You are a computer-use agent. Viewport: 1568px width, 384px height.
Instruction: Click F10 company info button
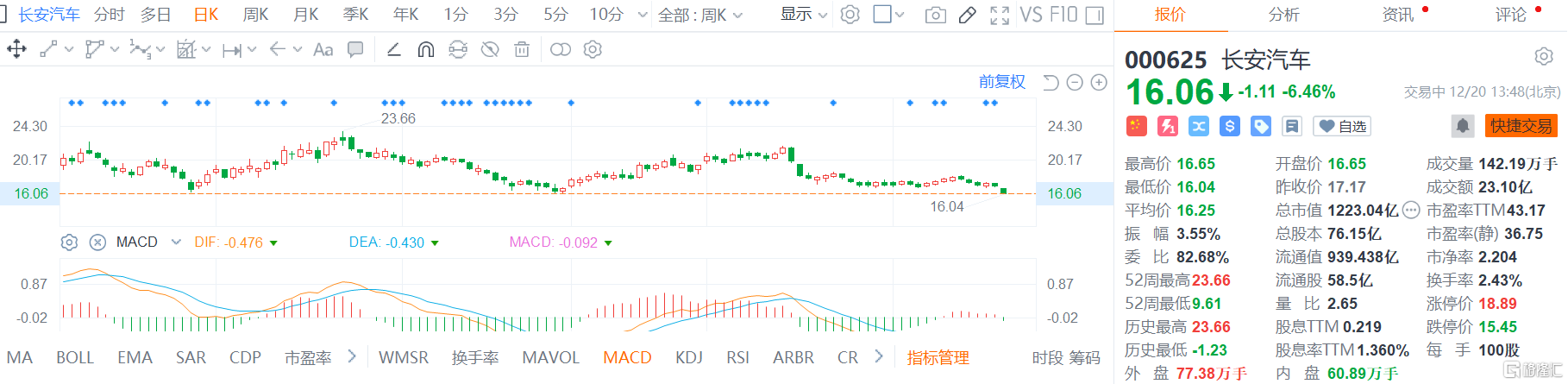tap(1063, 15)
